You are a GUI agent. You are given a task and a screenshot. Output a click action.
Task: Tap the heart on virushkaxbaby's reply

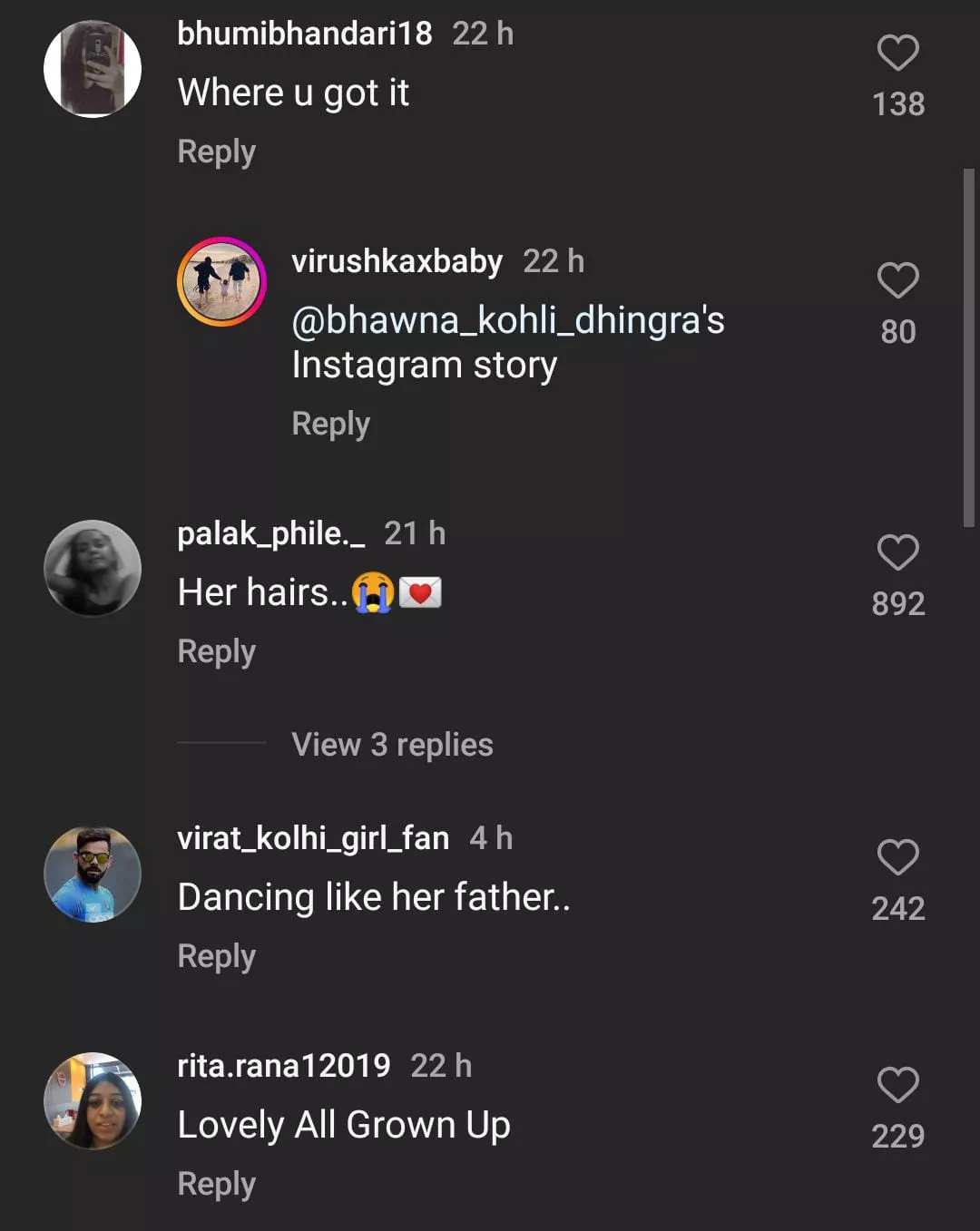click(x=897, y=281)
